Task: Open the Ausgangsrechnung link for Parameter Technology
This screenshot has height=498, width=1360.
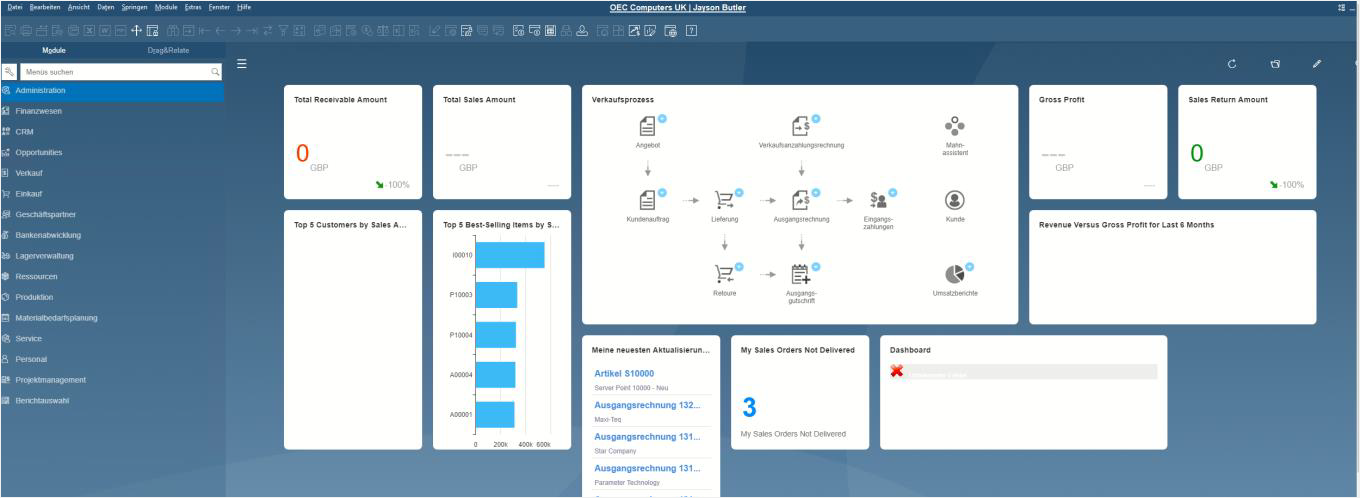Action: coord(647,468)
